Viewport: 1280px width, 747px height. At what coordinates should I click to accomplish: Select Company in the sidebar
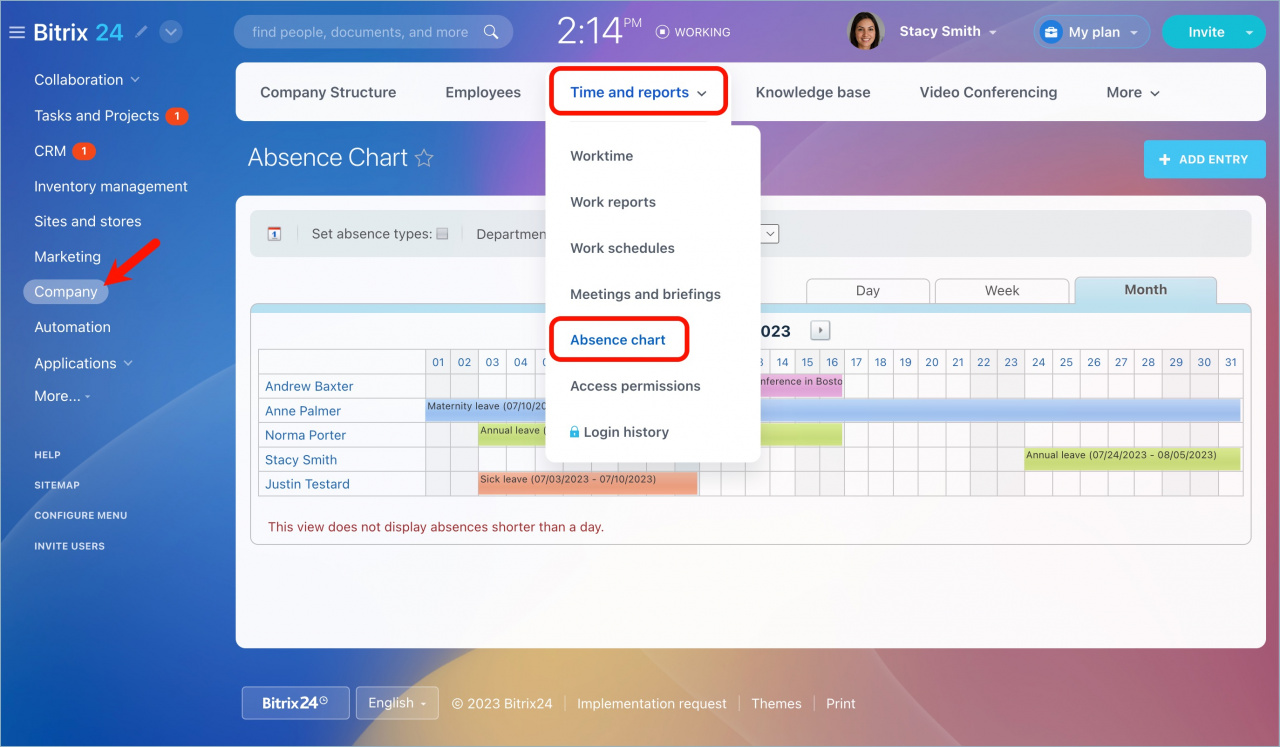coord(66,292)
